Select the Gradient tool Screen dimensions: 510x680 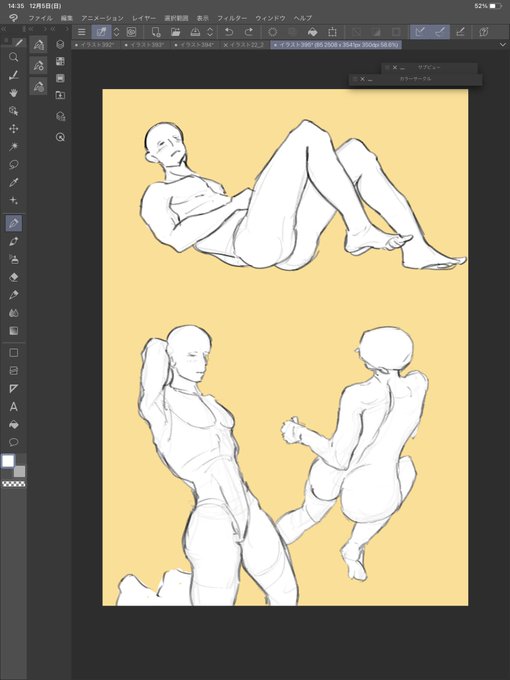[13, 331]
